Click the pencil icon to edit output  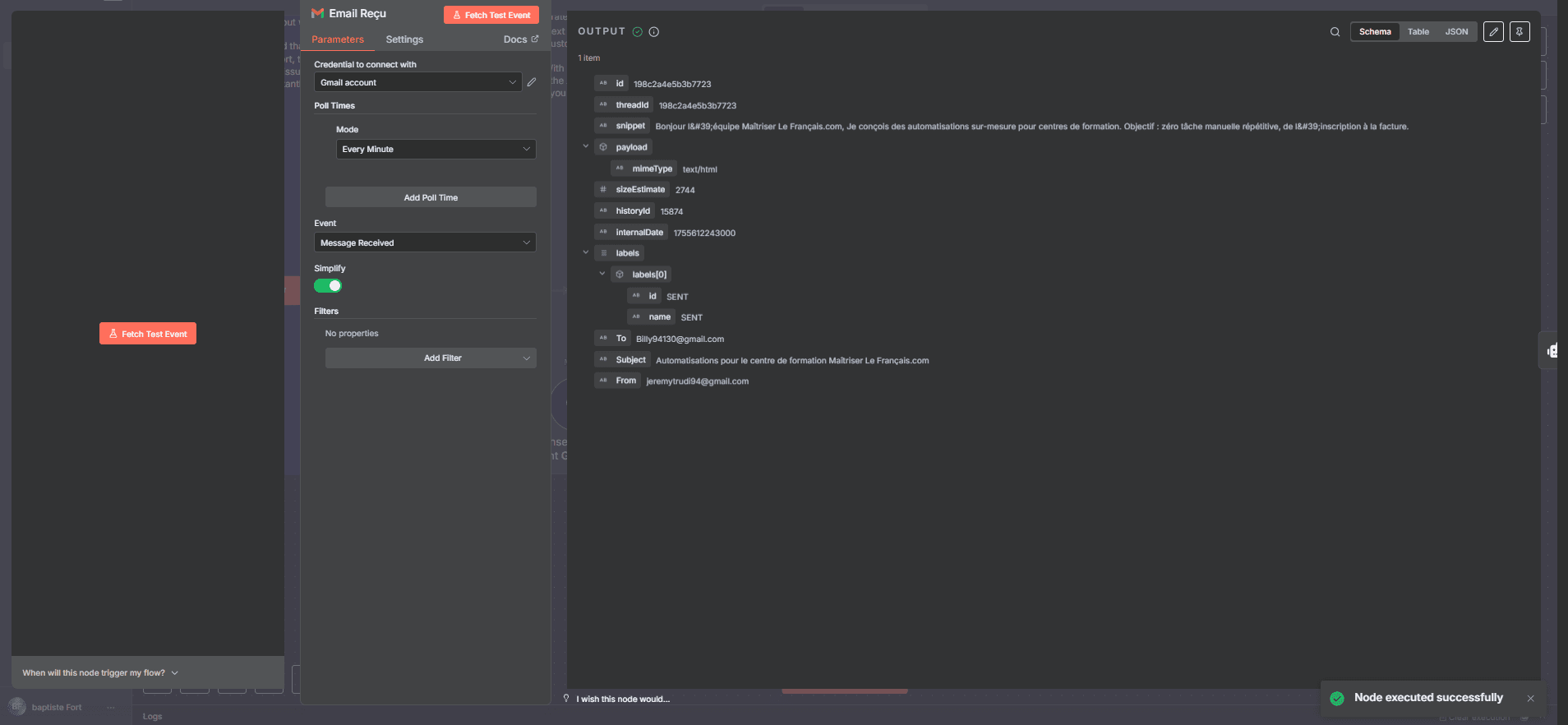[x=1493, y=32]
